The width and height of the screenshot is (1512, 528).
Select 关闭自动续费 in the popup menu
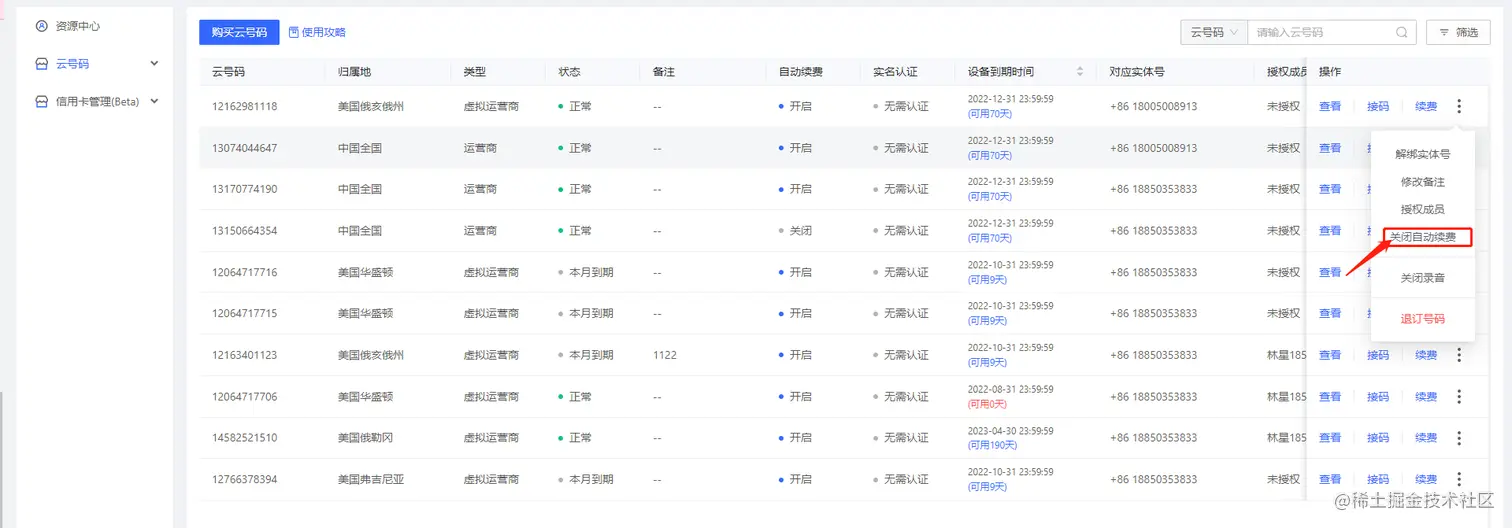click(1422, 237)
